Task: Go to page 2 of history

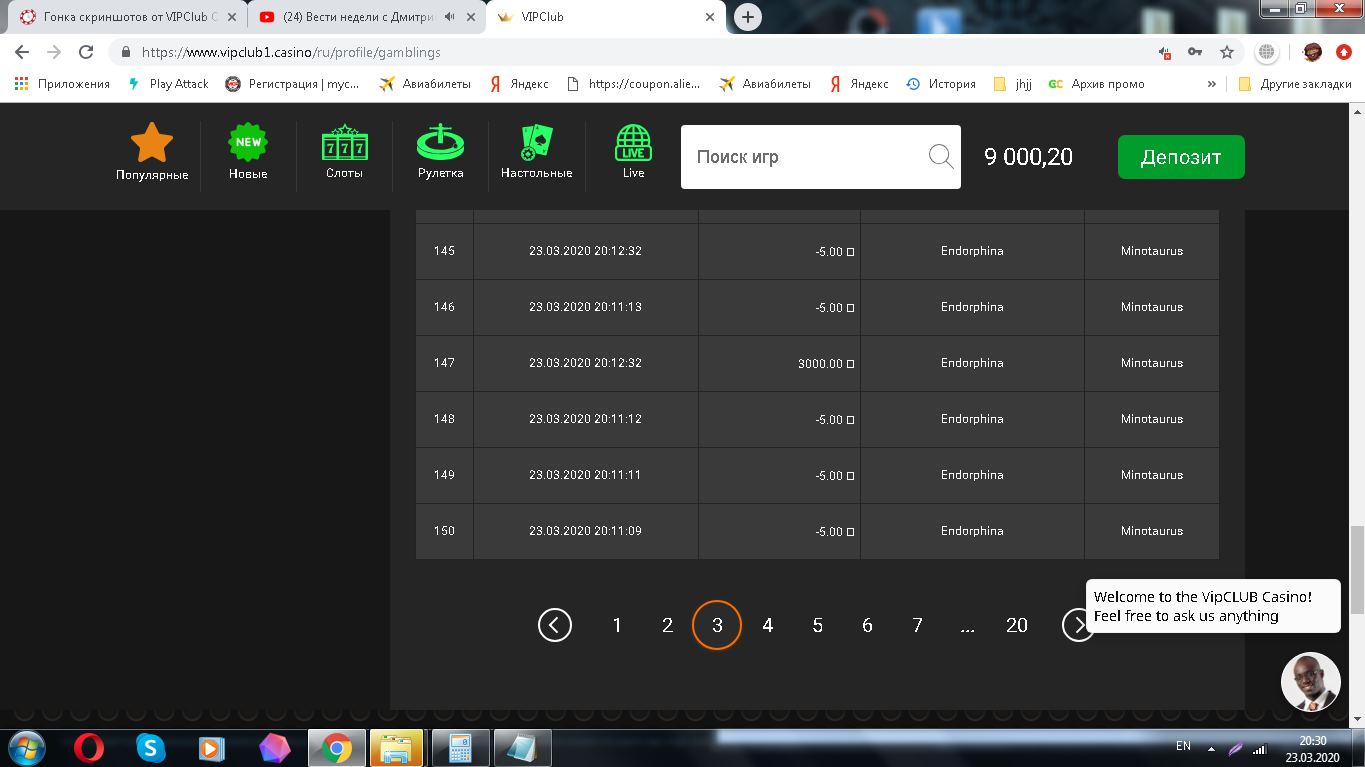Action: [x=667, y=625]
